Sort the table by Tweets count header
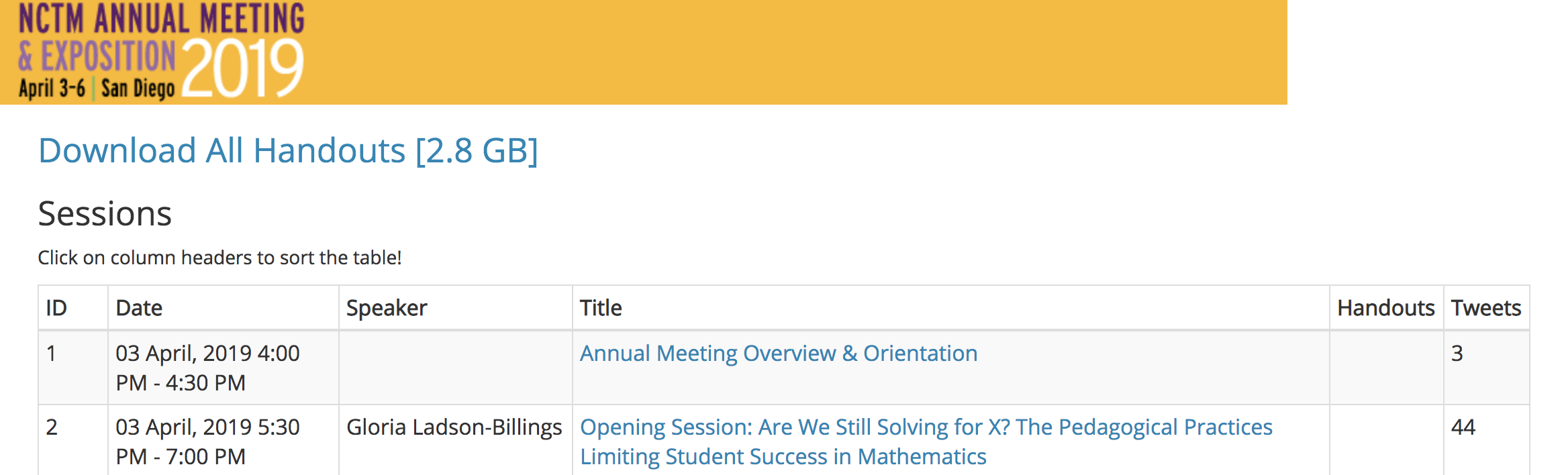Image resolution: width=1568 pixels, height=475 pixels. point(1485,308)
